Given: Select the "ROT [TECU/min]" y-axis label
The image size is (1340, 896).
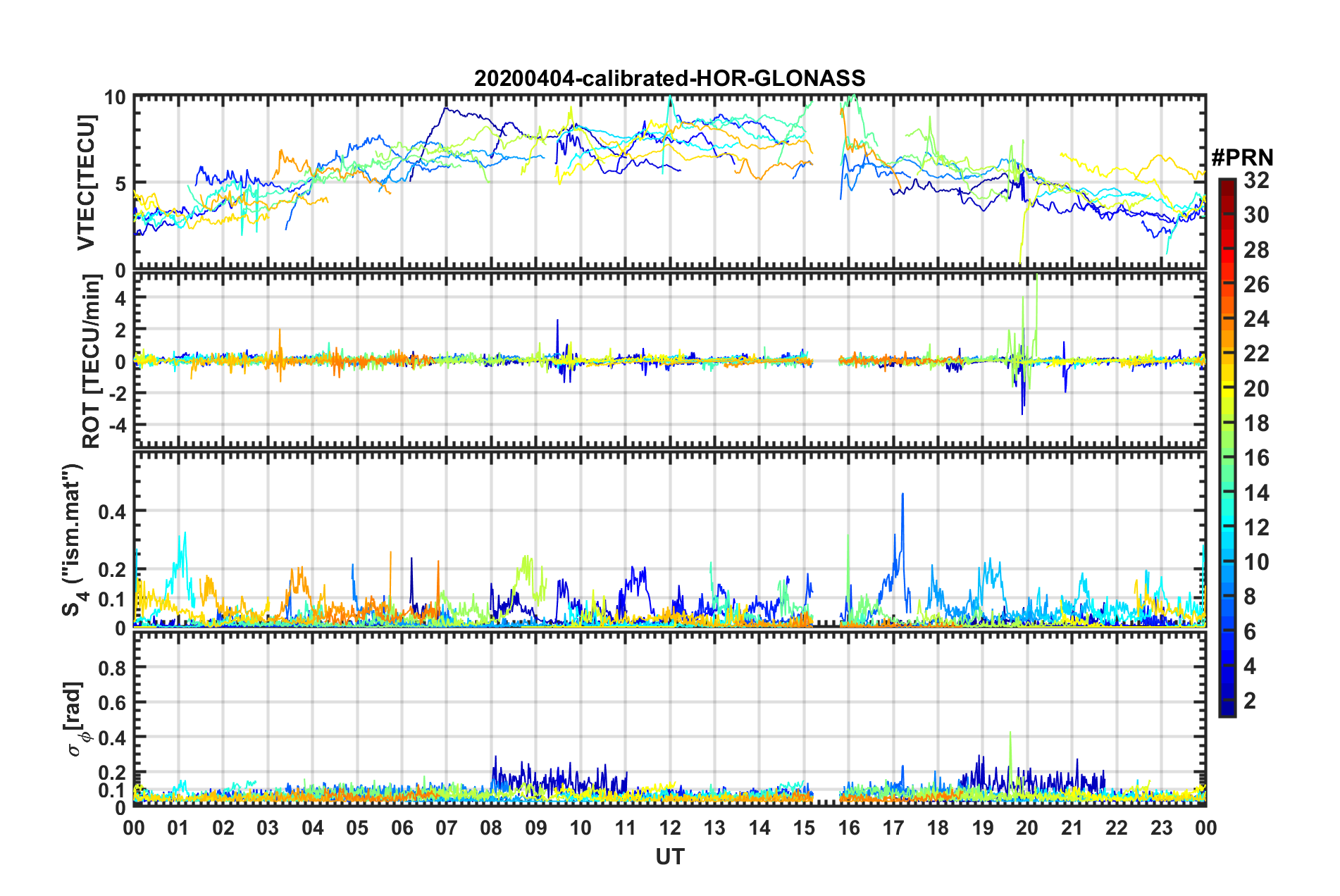Looking at the screenshot, I should coord(92,361).
